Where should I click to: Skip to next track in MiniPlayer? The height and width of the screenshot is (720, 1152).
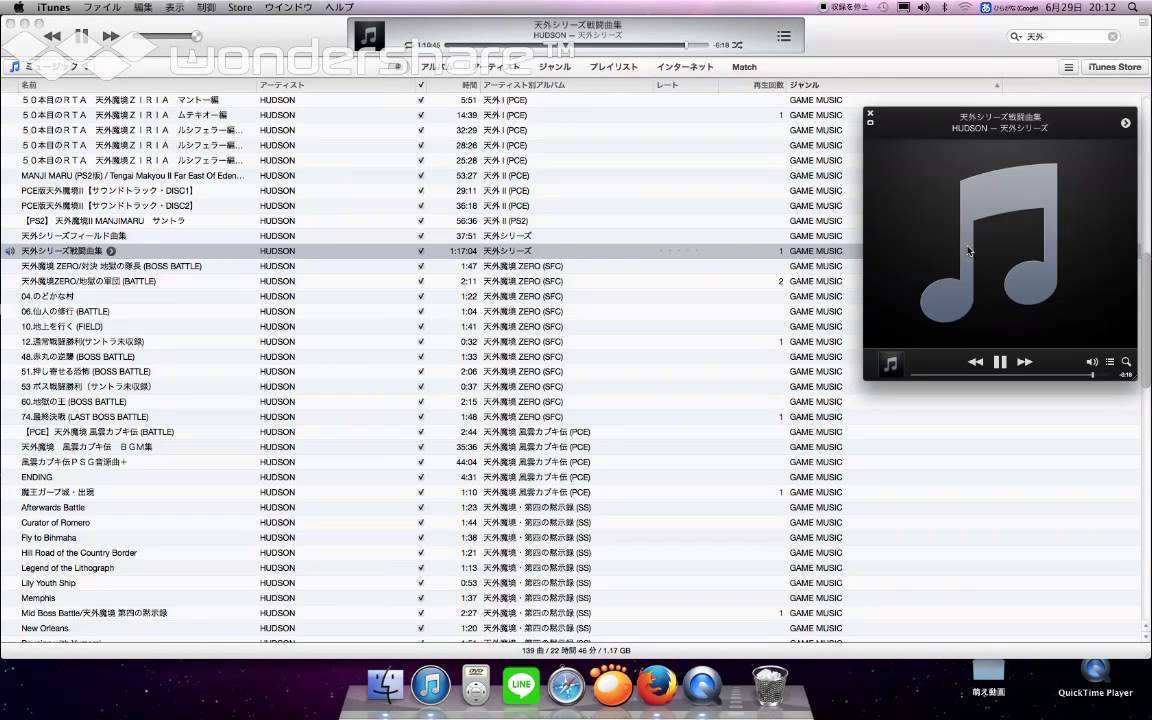point(1024,362)
